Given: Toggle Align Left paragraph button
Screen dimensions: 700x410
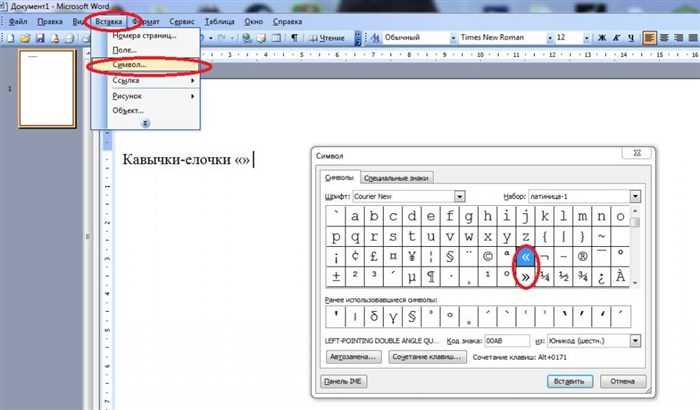Looking at the screenshot, I should (650, 38).
